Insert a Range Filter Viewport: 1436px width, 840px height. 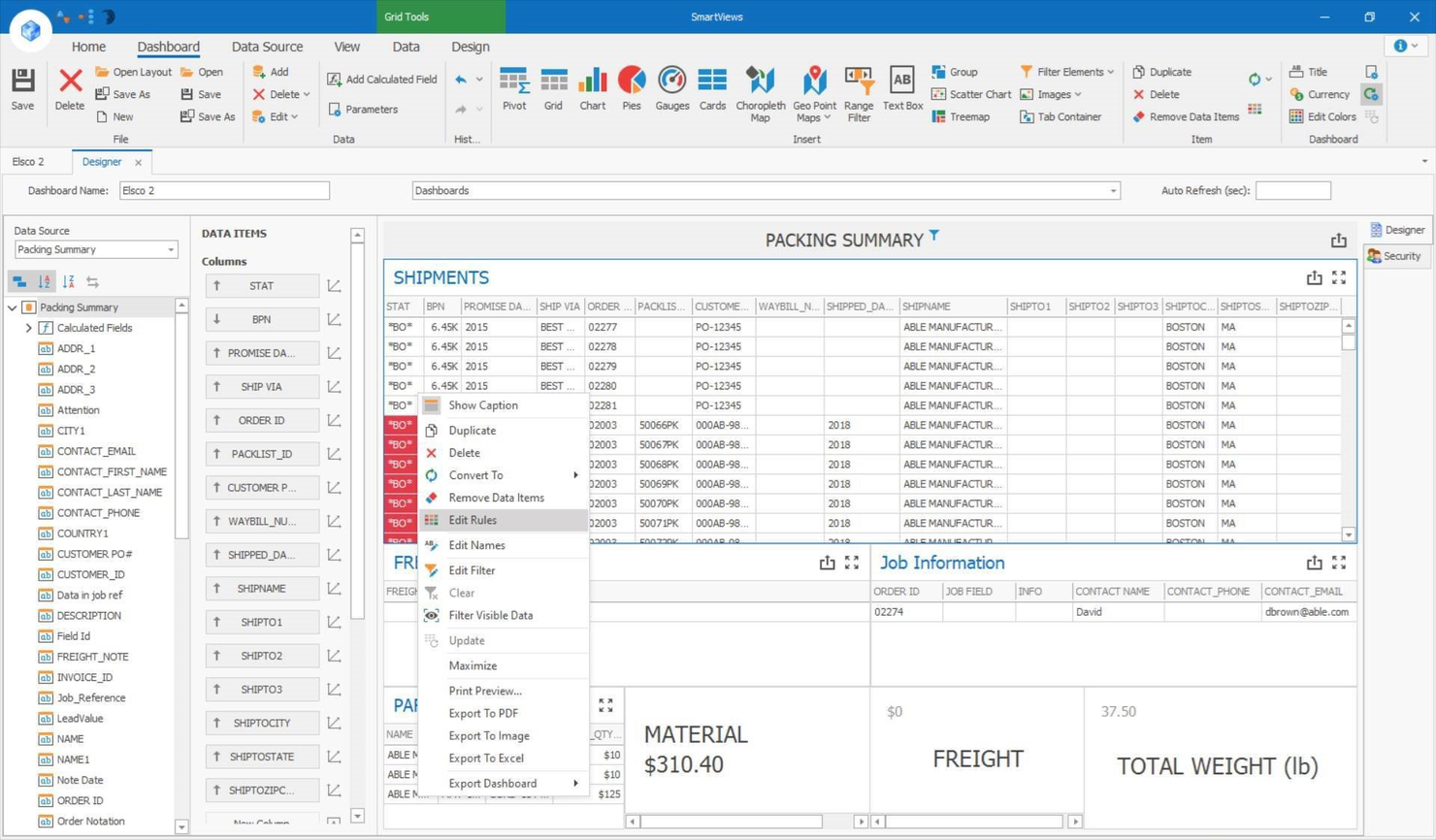pyautogui.click(x=858, y=92)
